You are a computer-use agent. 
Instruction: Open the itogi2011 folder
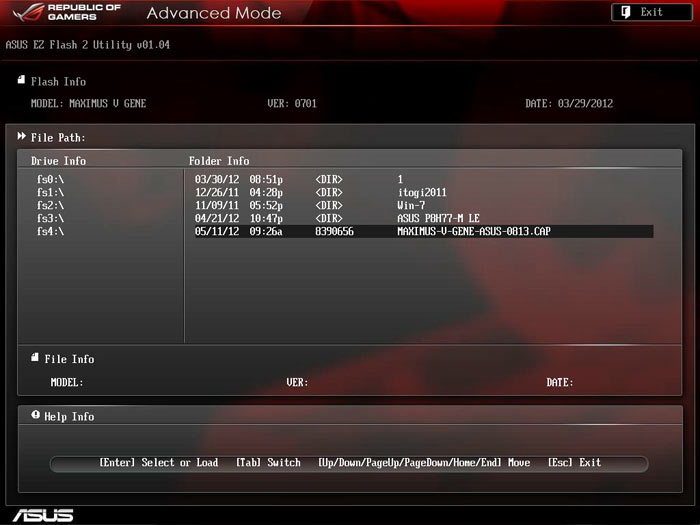424,192
